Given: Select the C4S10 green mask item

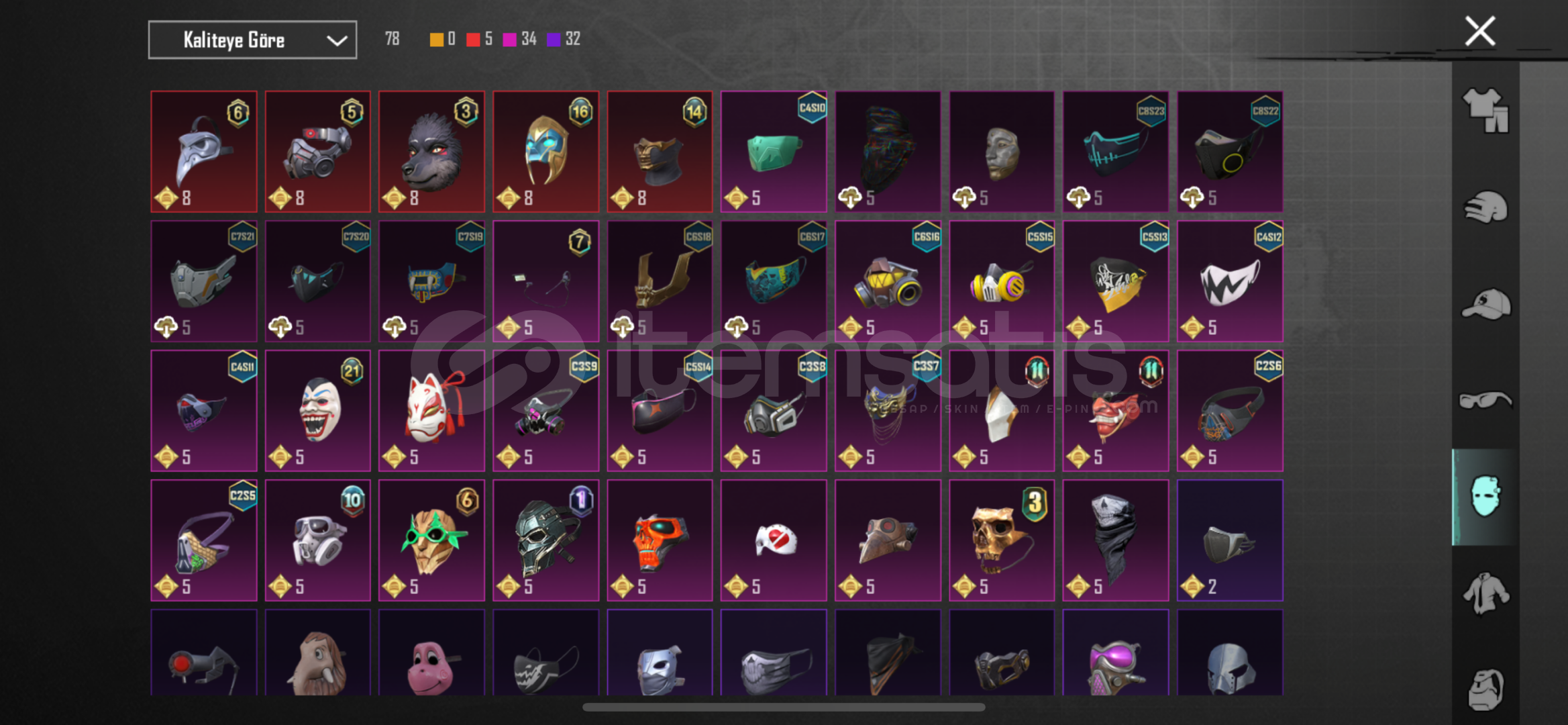Looking at the screenshot, I should coord(774,152).
